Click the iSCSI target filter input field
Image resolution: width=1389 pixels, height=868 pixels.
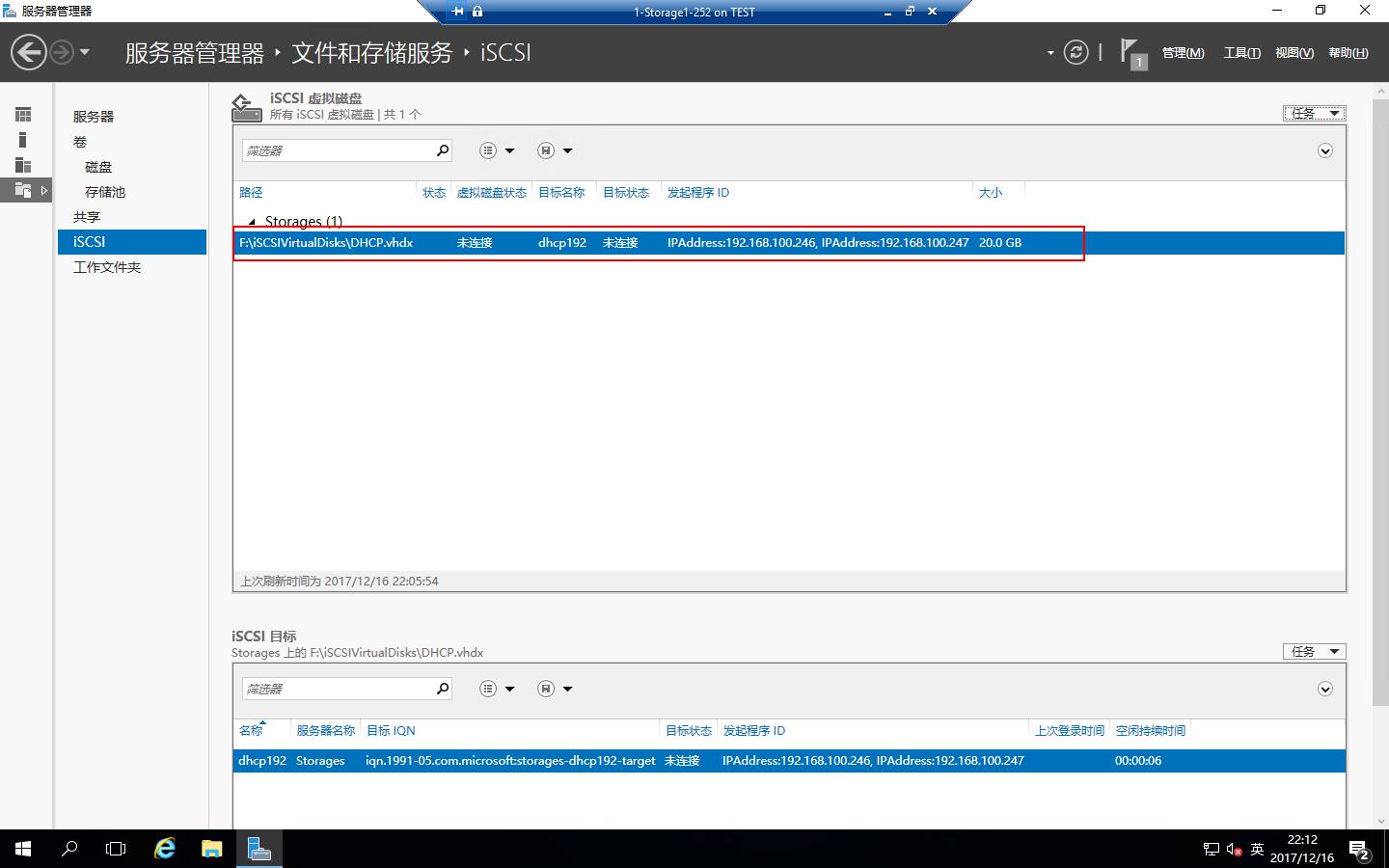click(x=338, y=689)
